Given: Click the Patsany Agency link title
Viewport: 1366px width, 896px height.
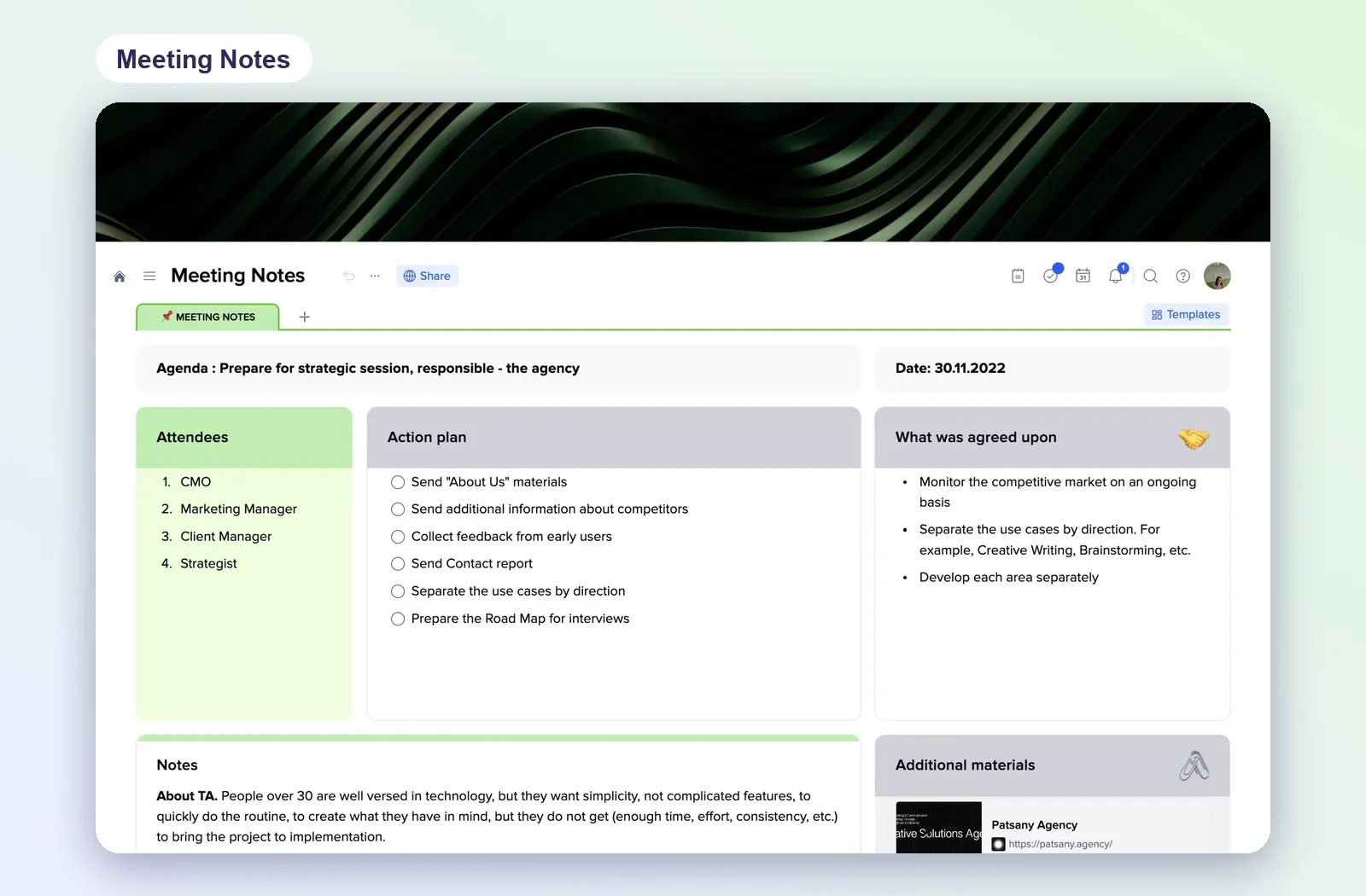Looking at the screenshot, I should (1034, 825).
